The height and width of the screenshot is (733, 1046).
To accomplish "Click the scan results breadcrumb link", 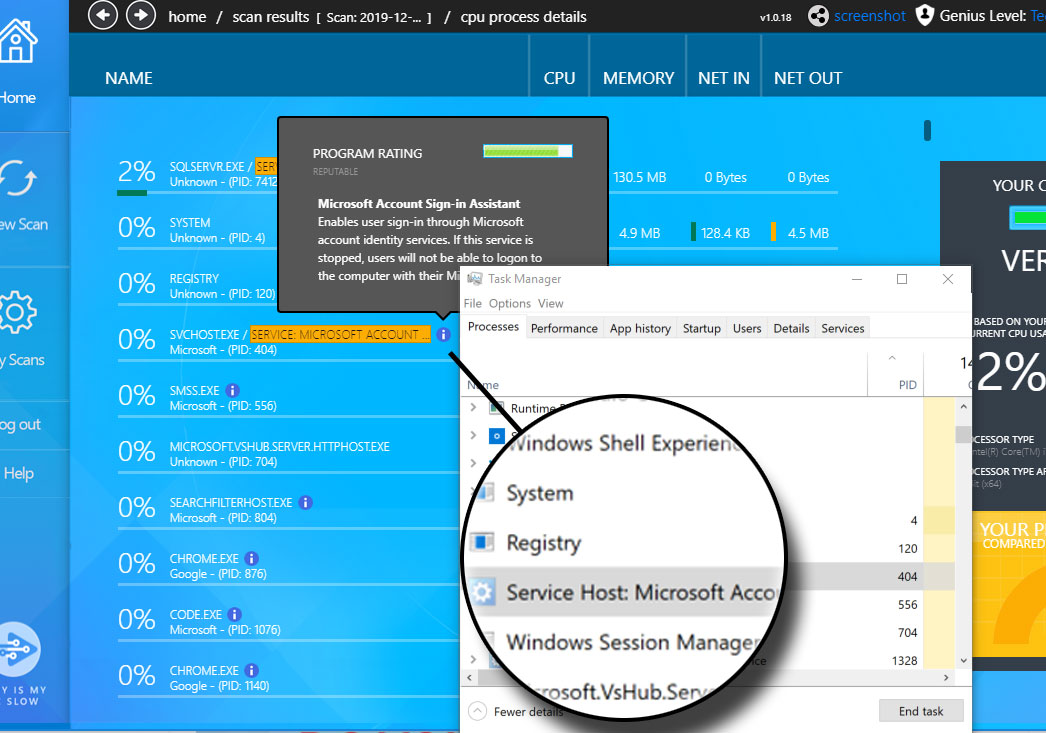I will [x=271, y=17].
